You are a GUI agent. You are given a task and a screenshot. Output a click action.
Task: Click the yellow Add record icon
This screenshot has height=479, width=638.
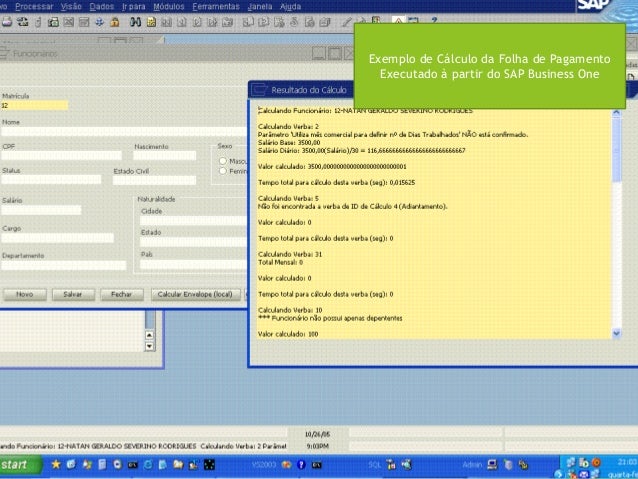coord(151,22)
